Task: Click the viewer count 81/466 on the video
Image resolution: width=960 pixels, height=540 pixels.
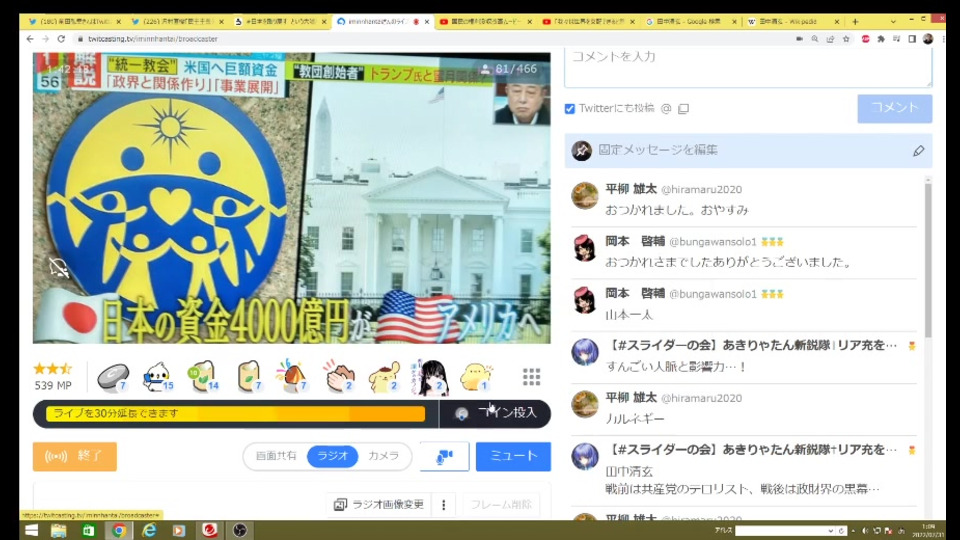Action: click(509, 69)
